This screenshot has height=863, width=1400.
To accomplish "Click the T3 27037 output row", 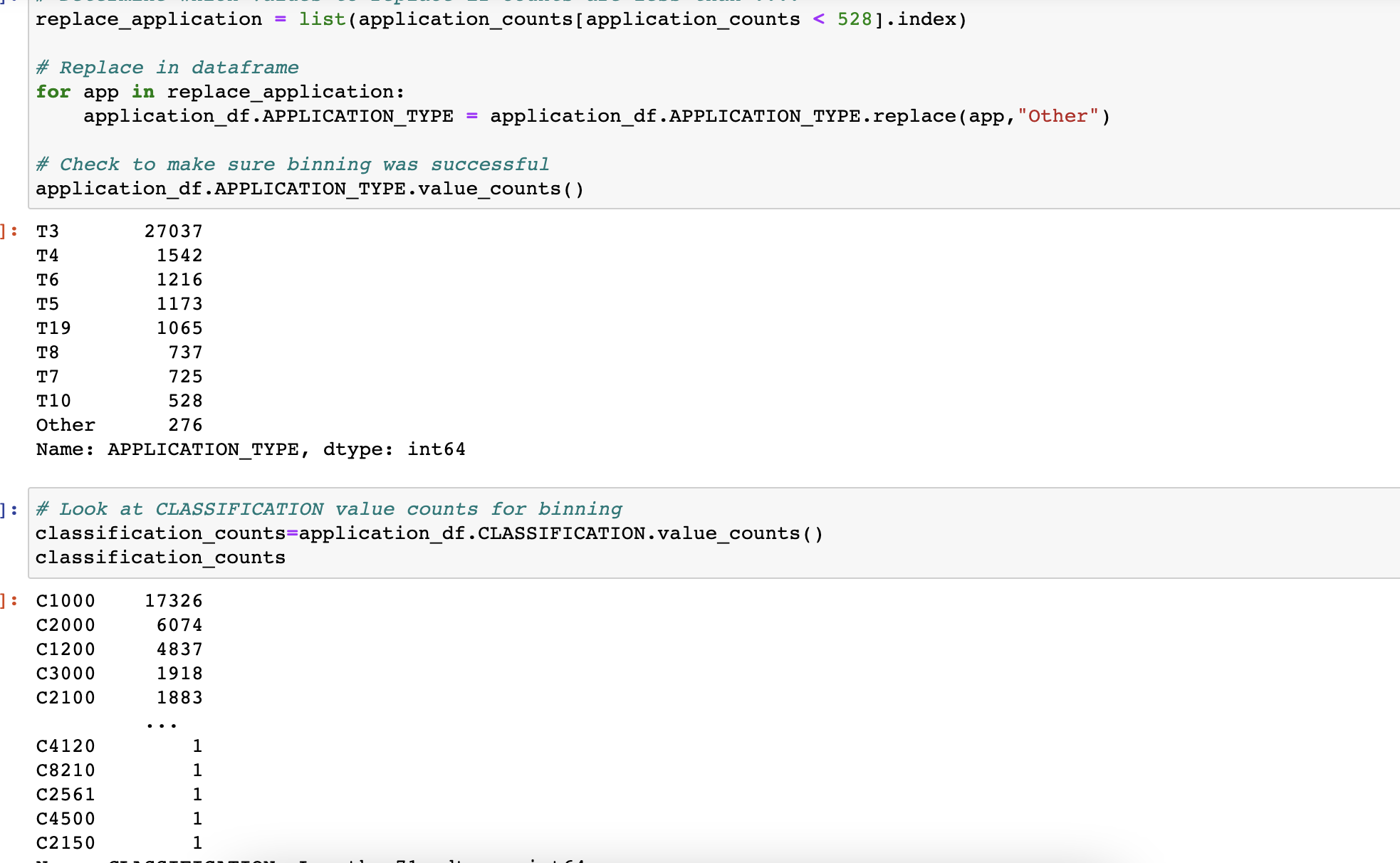I will pyautogui.click(x=120, y=231).
